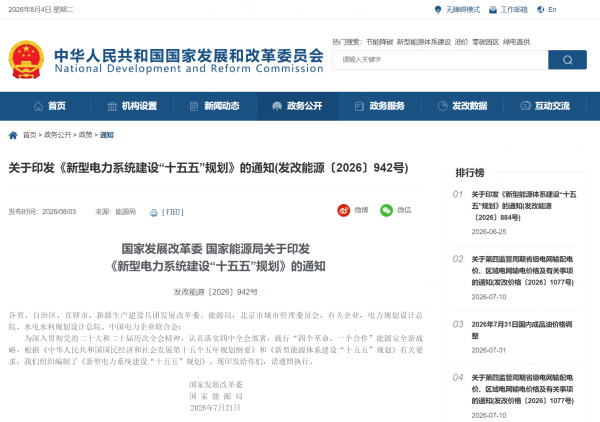
Task: Click the national emblem logo
Action: click(x=26, y=60)
